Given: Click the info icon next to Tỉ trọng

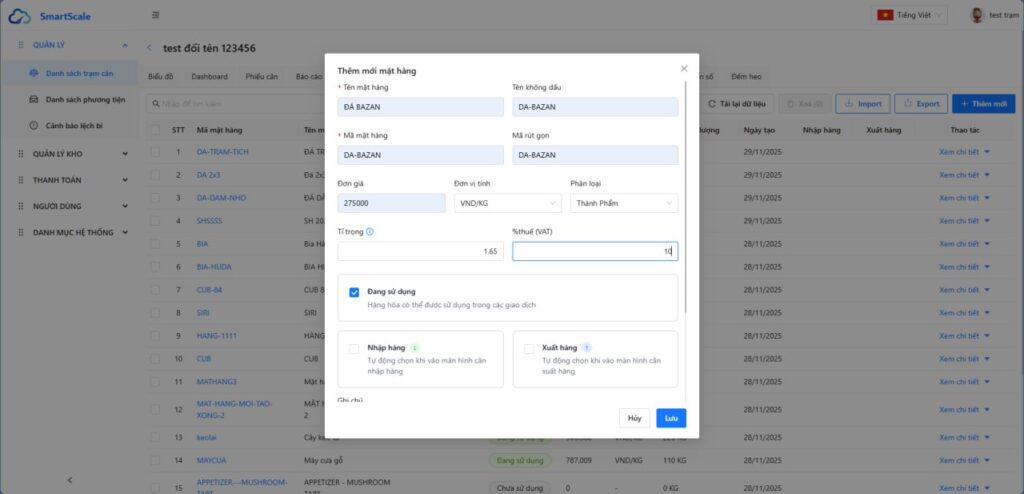Looking at the screenshot, I should pyautogui.click(x=370, y=232).
